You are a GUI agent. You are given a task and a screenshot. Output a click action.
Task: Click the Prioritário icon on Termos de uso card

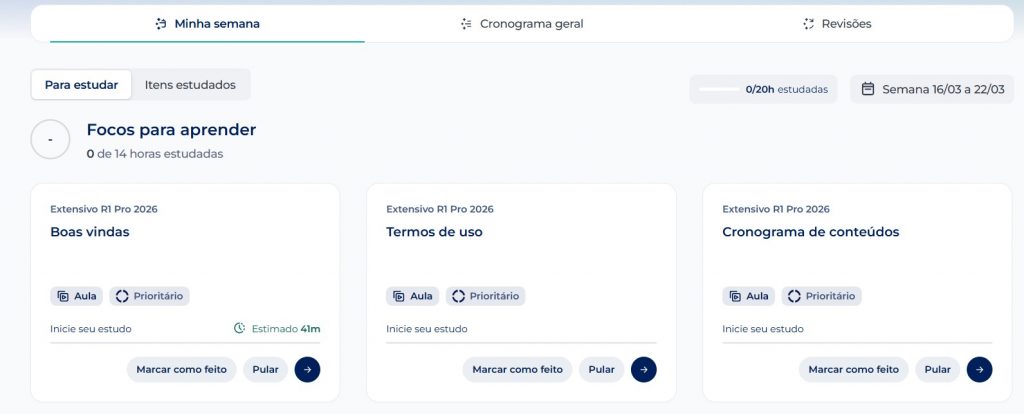[458, 296]
